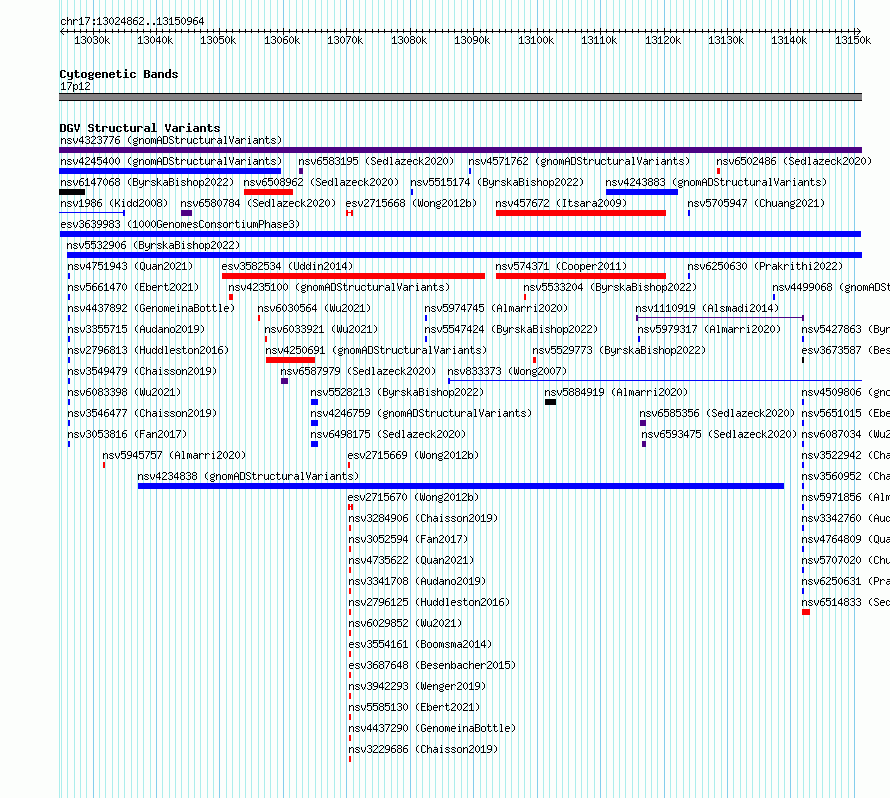Screen dimensions: 890x798
Task: Open nsv1986 (Kidd2008) variant label
Action: click(x=114, y=203)
